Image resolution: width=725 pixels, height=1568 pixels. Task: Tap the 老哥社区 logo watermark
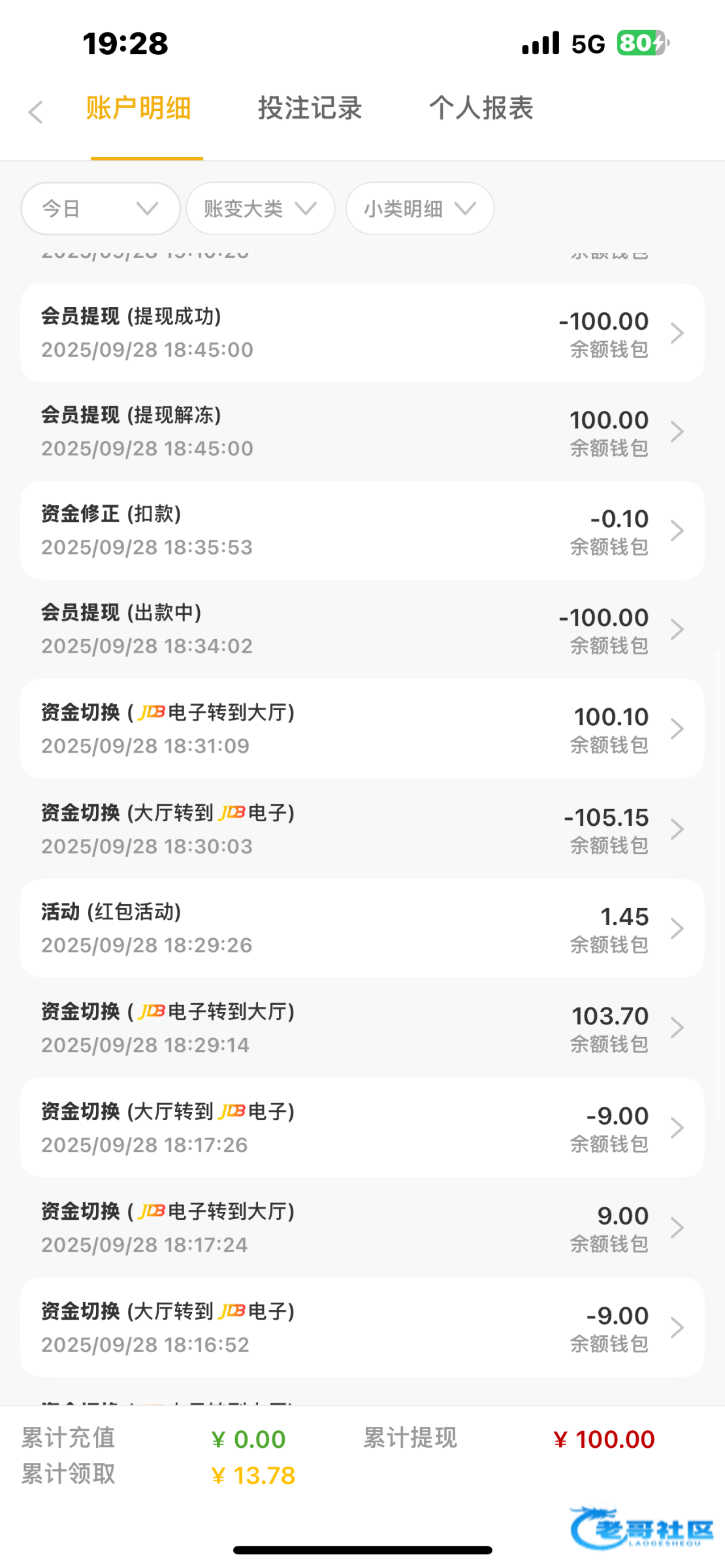pos(642,1529)
